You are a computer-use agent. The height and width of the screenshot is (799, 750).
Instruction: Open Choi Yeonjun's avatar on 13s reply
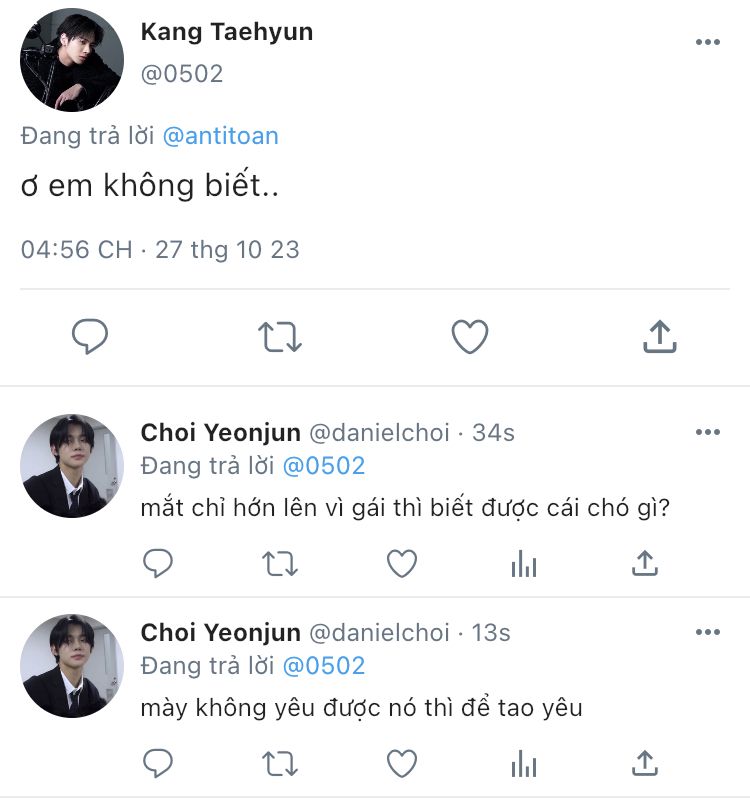tap(72, 666)
